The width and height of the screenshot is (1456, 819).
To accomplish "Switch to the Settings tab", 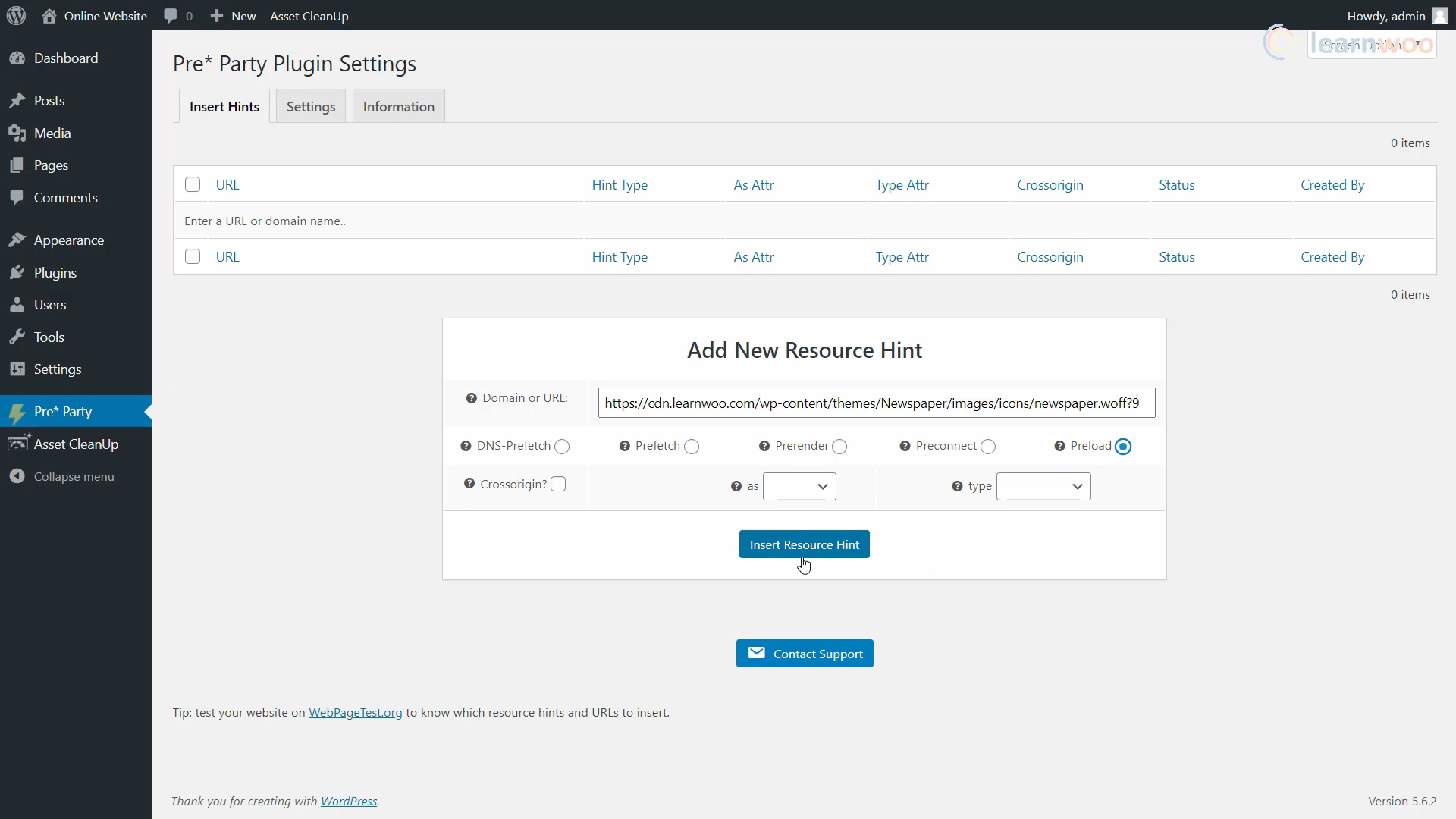I will coord(311,107).
